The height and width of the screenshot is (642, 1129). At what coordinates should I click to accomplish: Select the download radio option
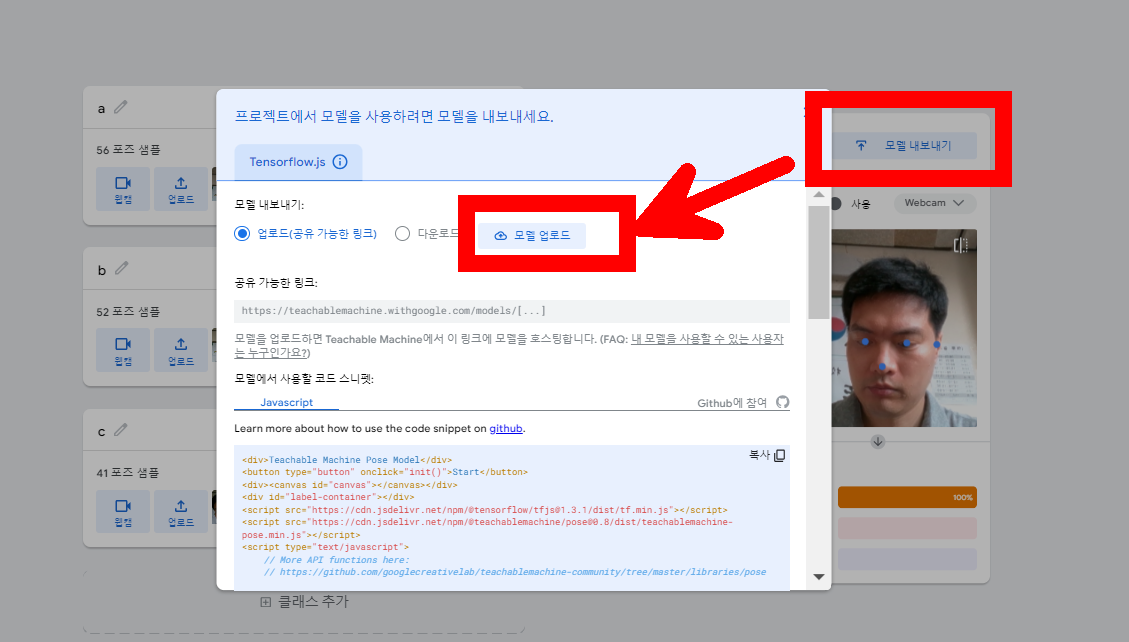pyautogui.click(x=402, y=234)
